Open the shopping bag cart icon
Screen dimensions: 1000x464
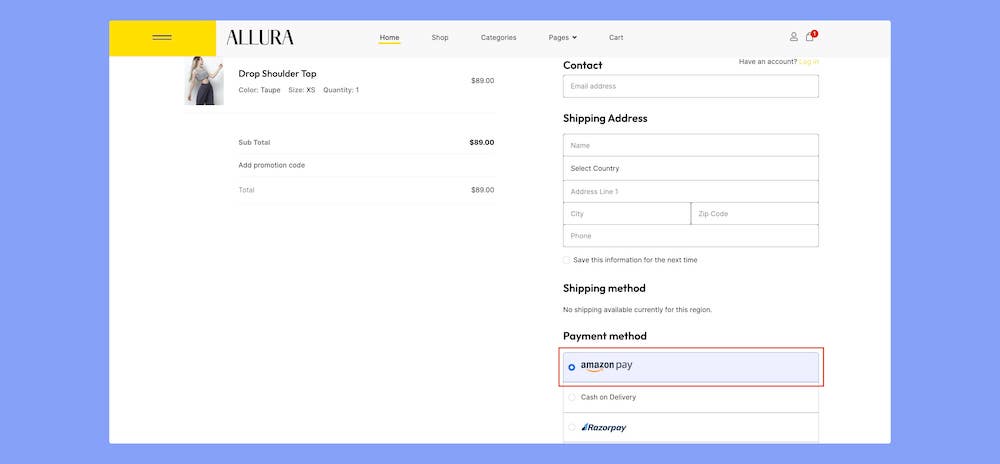tap(810, 37)
